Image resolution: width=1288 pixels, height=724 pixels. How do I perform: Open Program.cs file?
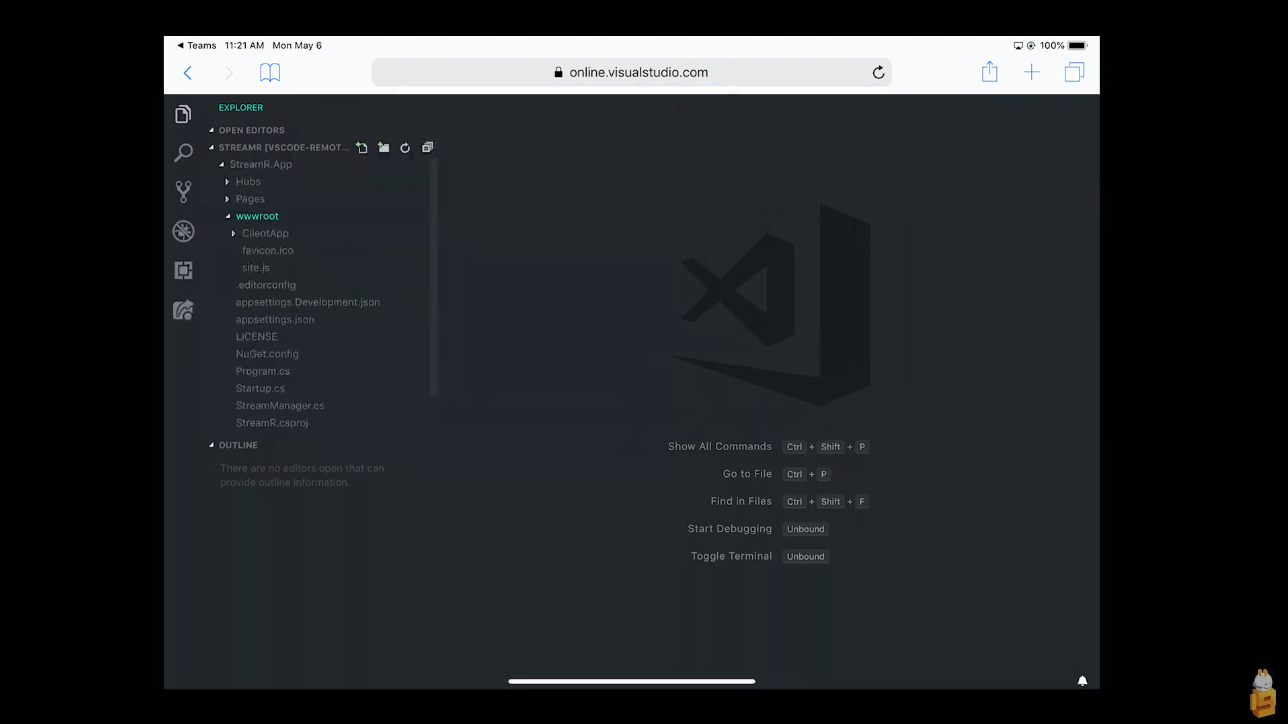[x=262, y=371]
